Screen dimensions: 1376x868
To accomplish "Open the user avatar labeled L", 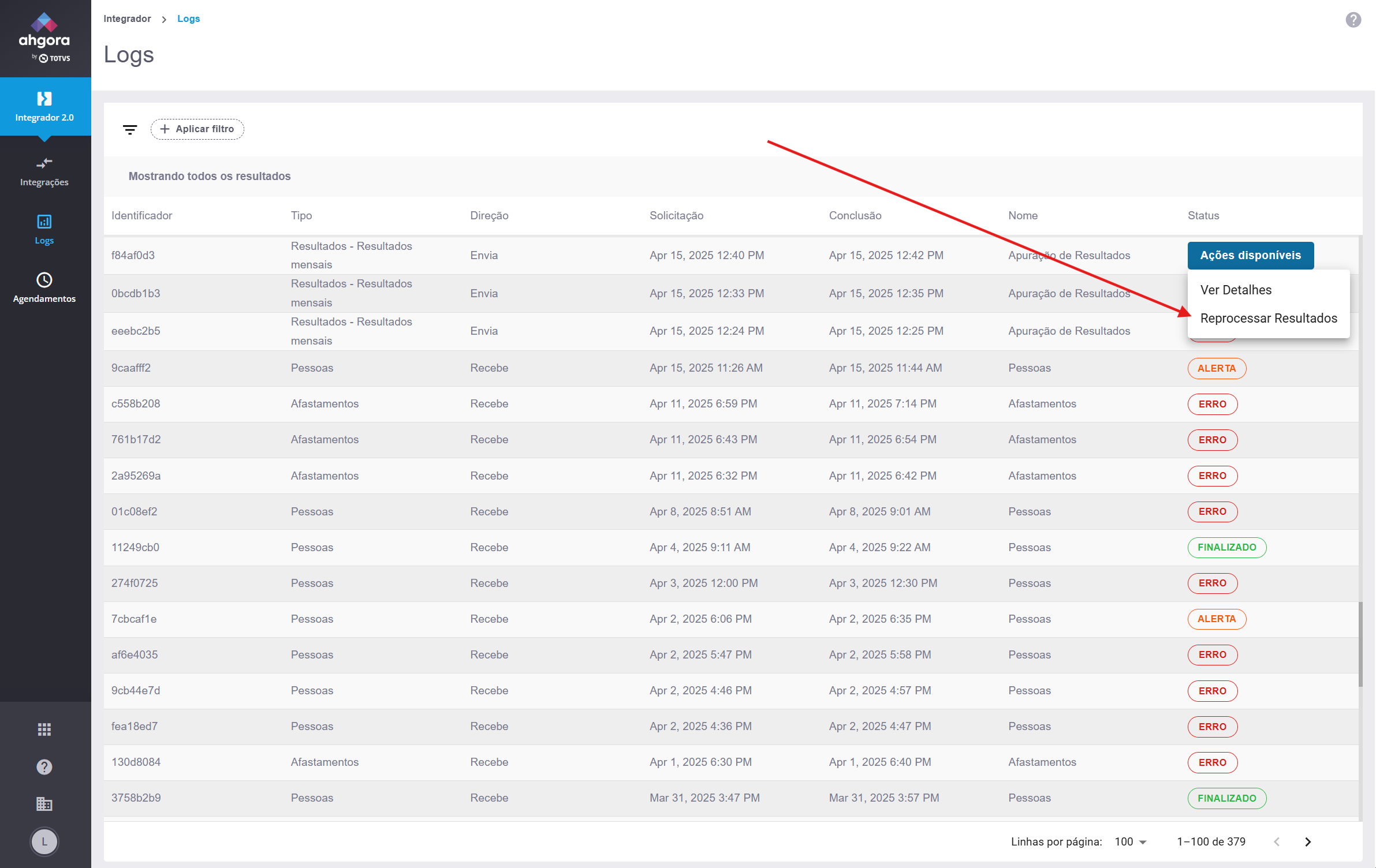I will pyautogui.click(x=44, y=841).
